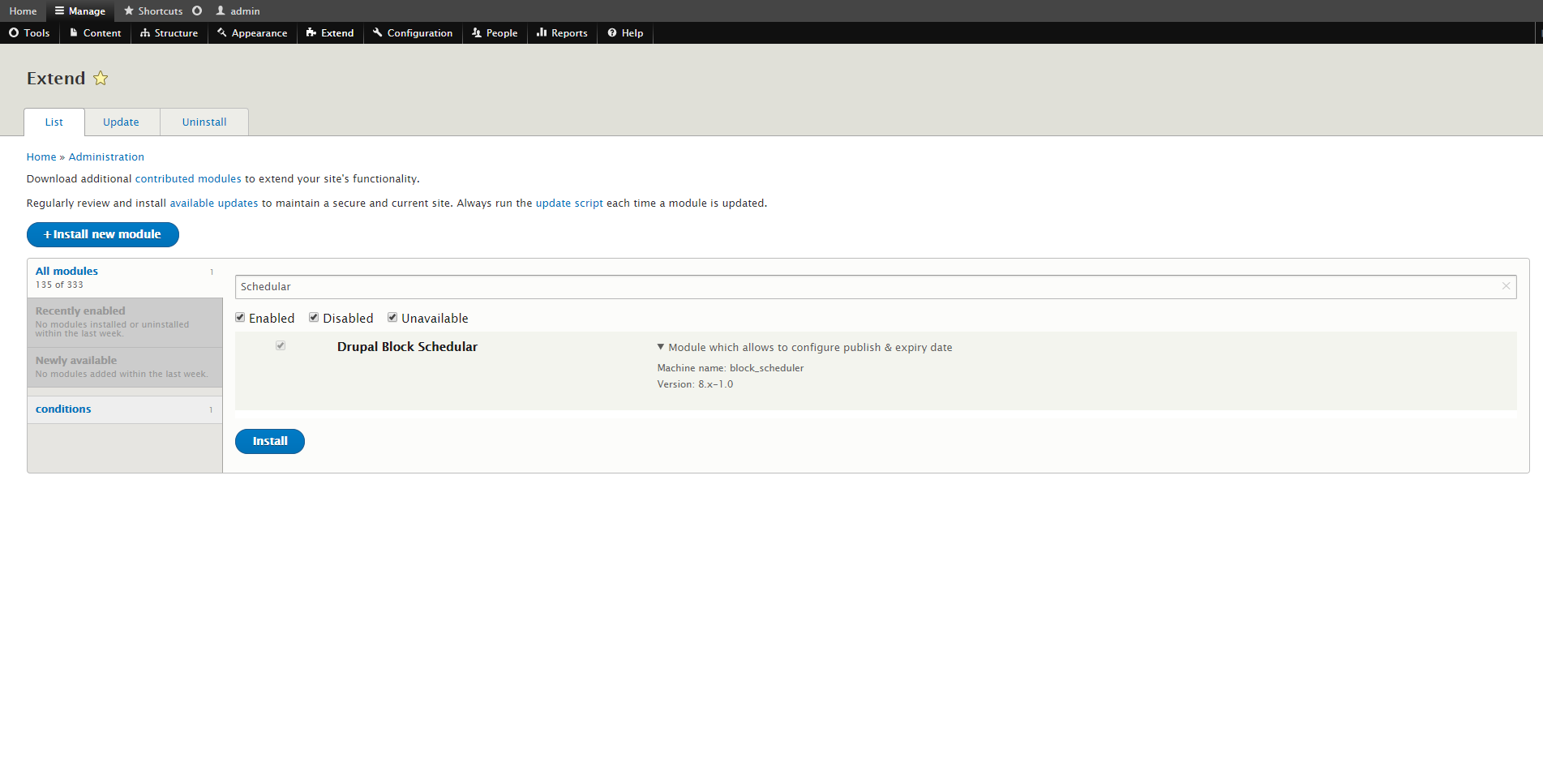The height and width of the screenshot is (784, 1543).
Task: Switch to the Update tab
Action: click(121, 122)
